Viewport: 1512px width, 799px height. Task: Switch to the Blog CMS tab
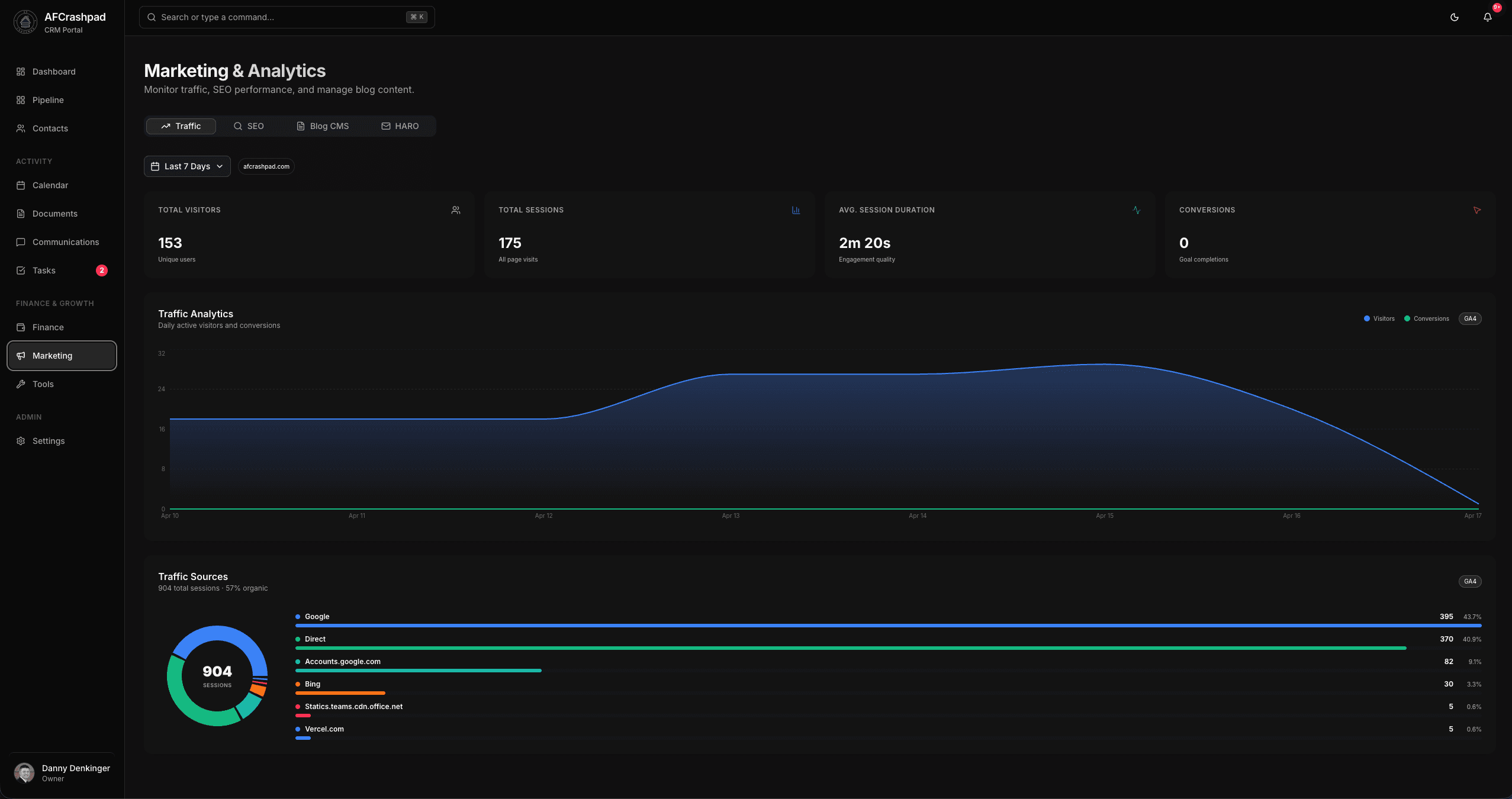pos(323,126)
